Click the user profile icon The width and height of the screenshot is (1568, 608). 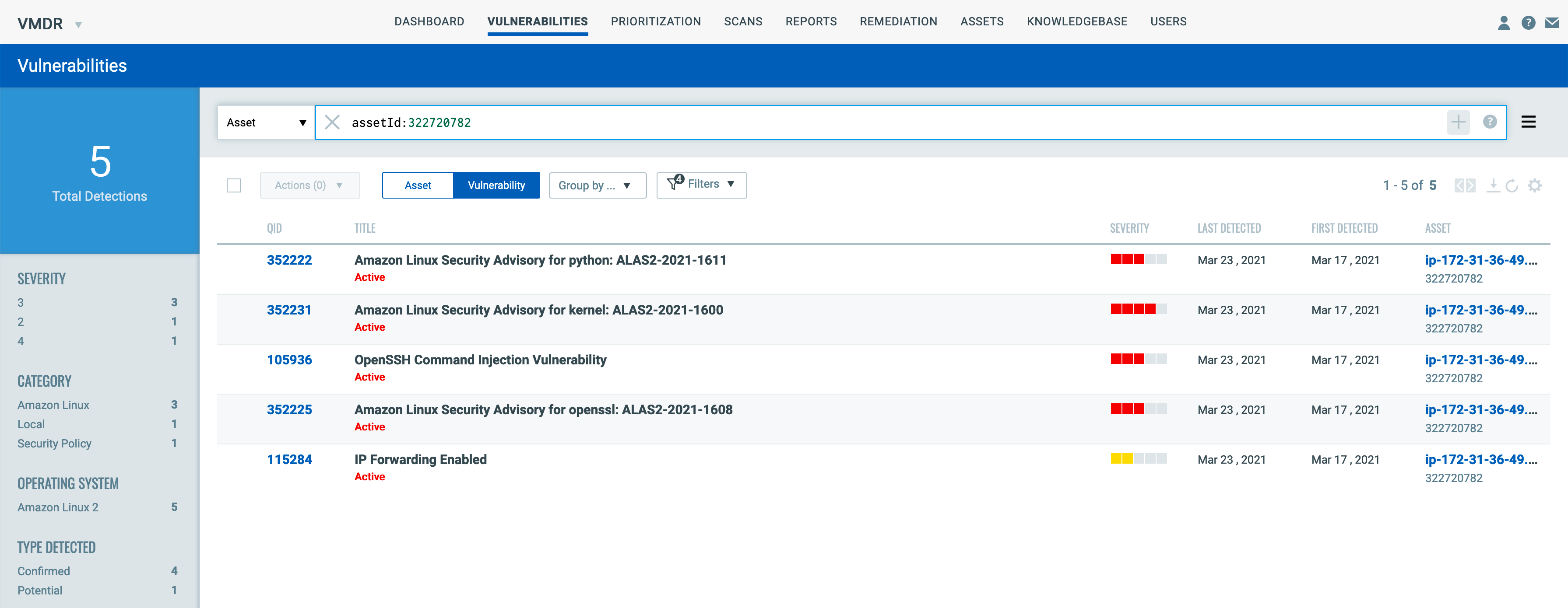pos(1504,22)
